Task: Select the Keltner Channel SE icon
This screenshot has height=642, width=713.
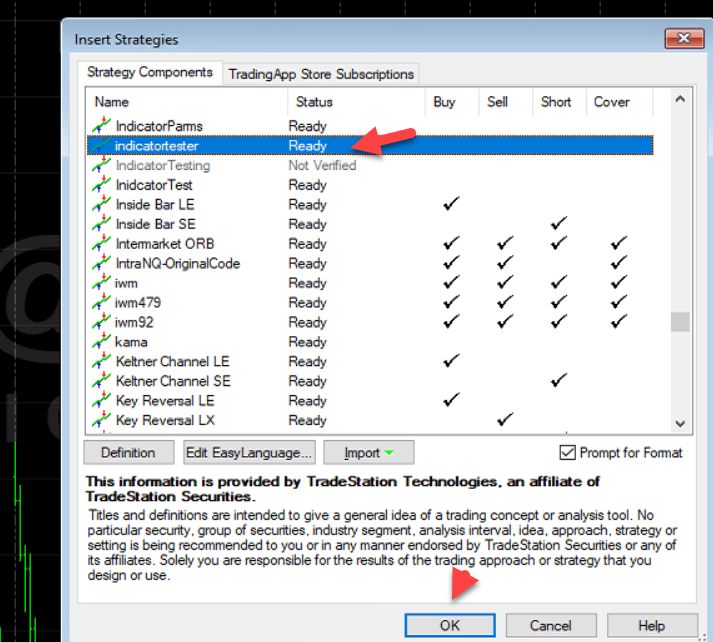Action: point(100,381)
